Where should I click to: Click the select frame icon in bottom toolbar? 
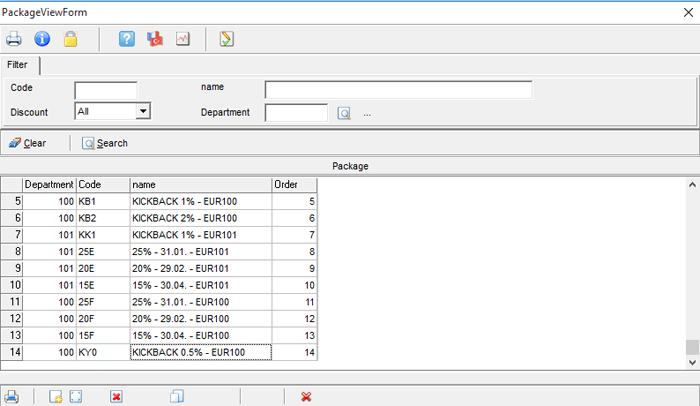tap(76, 397)
